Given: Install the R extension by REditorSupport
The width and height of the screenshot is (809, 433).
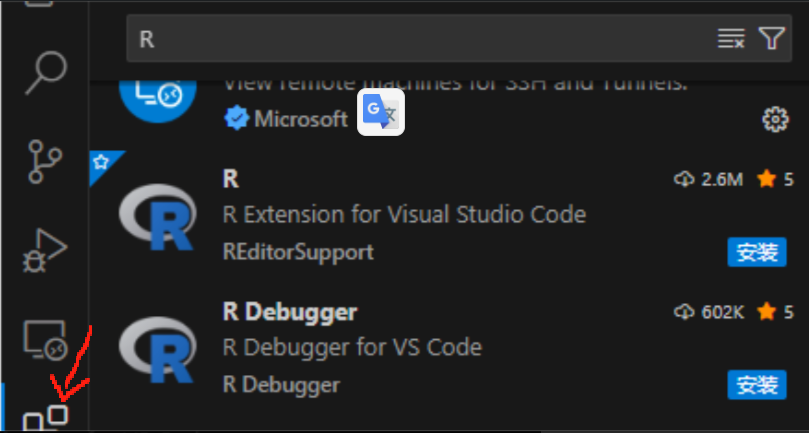Looking at the screenshot, I should [757, 252].
